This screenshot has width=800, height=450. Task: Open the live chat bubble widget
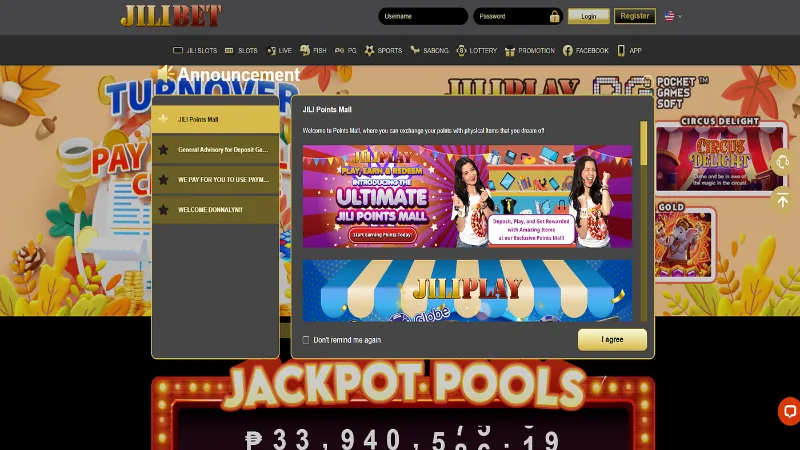click(x=788, y=411)
